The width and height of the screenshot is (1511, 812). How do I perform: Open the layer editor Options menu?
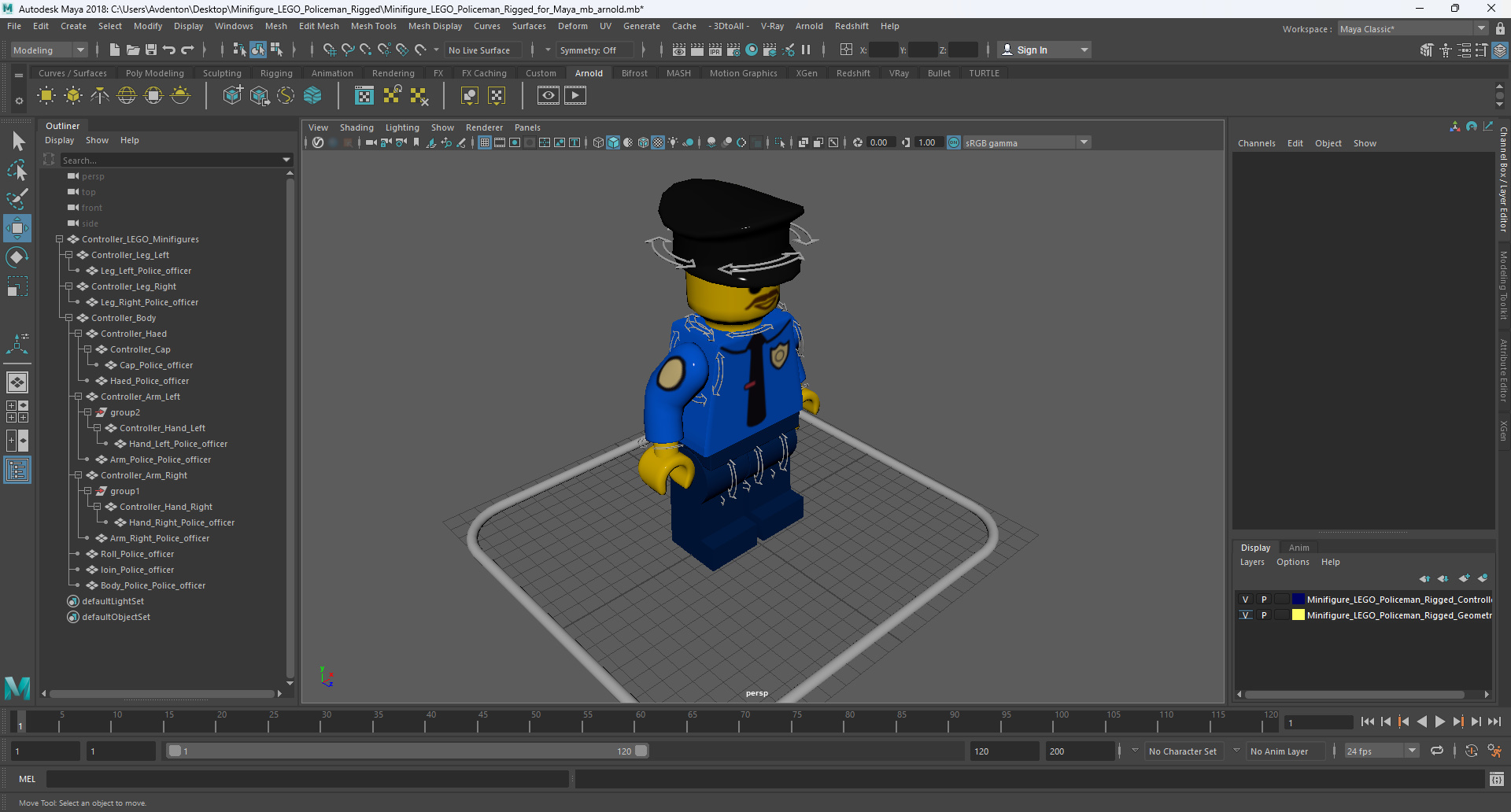pos(1292,562)
